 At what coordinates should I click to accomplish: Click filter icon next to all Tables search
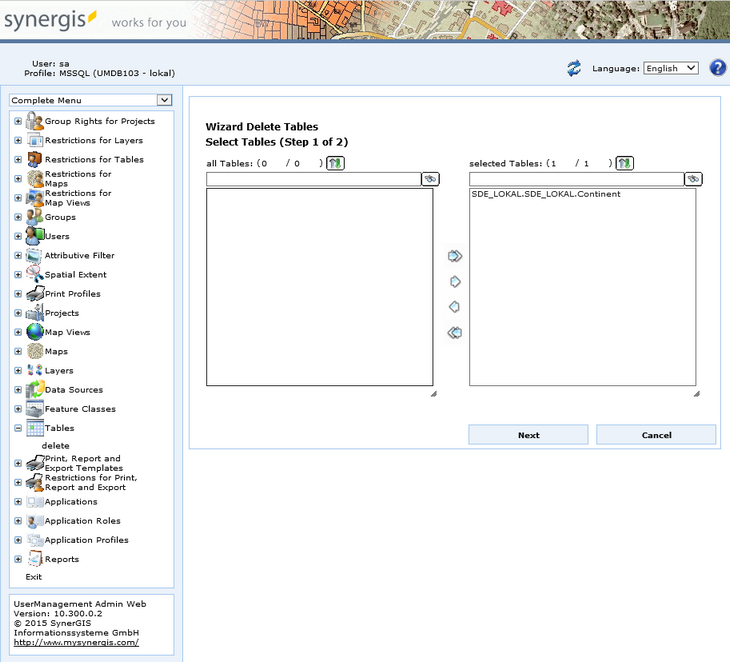(430, 179)
